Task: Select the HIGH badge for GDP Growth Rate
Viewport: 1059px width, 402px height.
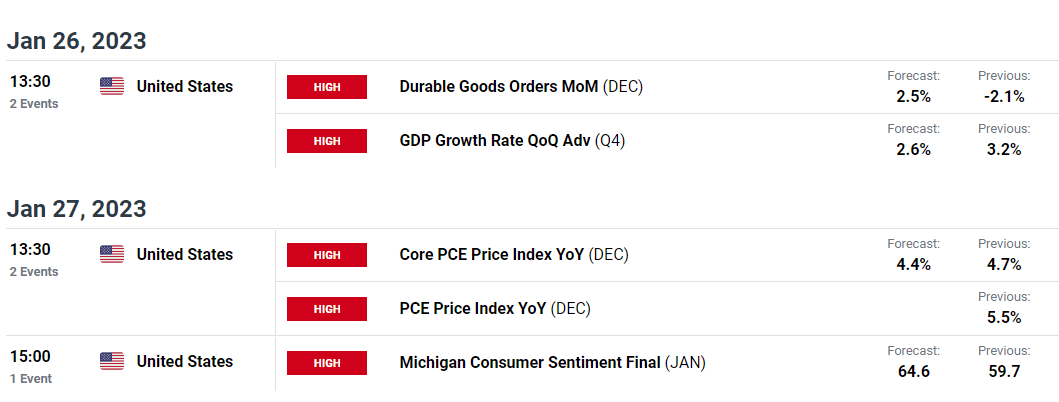Action: (327, 141)
